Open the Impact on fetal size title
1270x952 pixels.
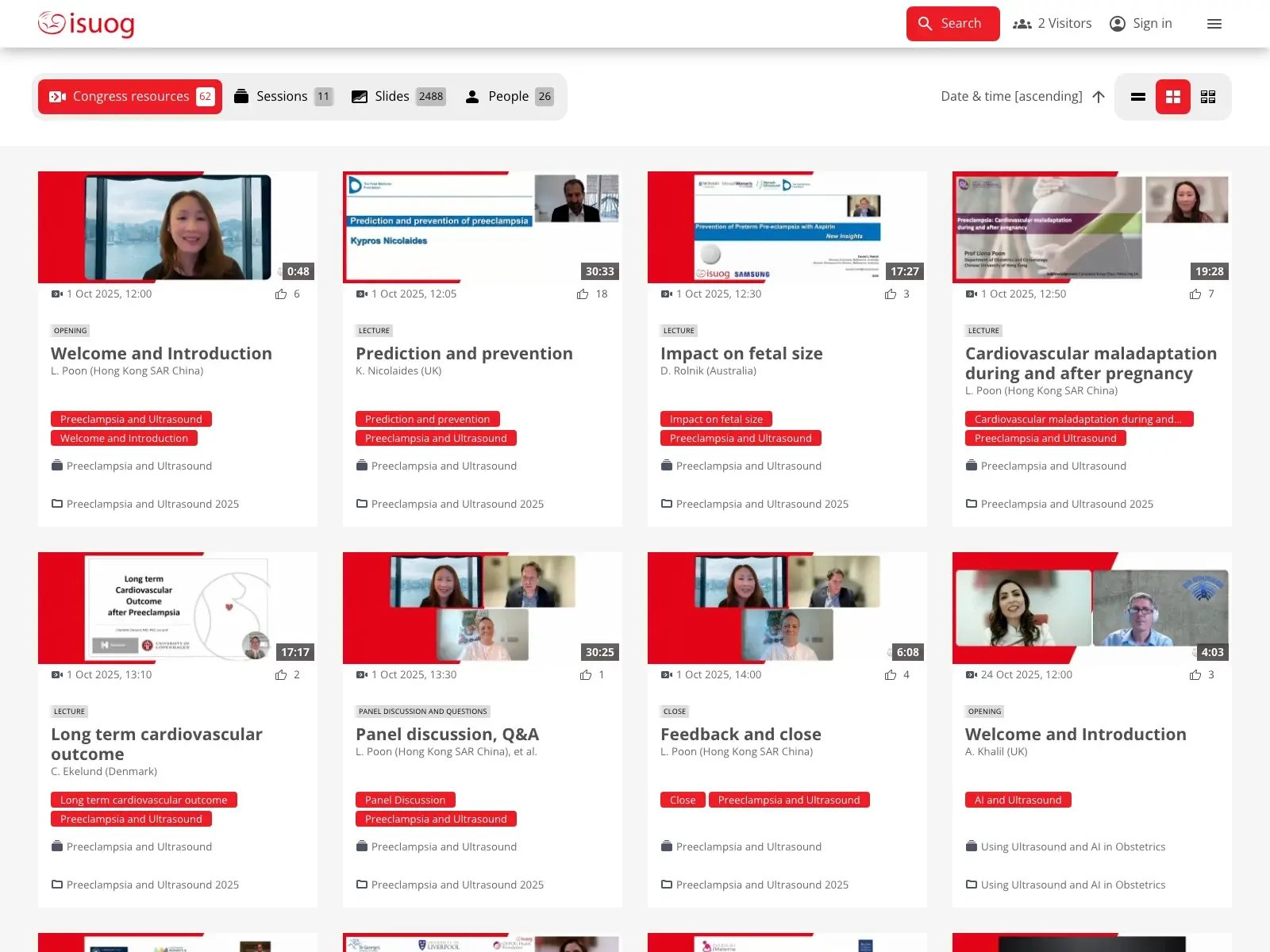pos(741,354)
